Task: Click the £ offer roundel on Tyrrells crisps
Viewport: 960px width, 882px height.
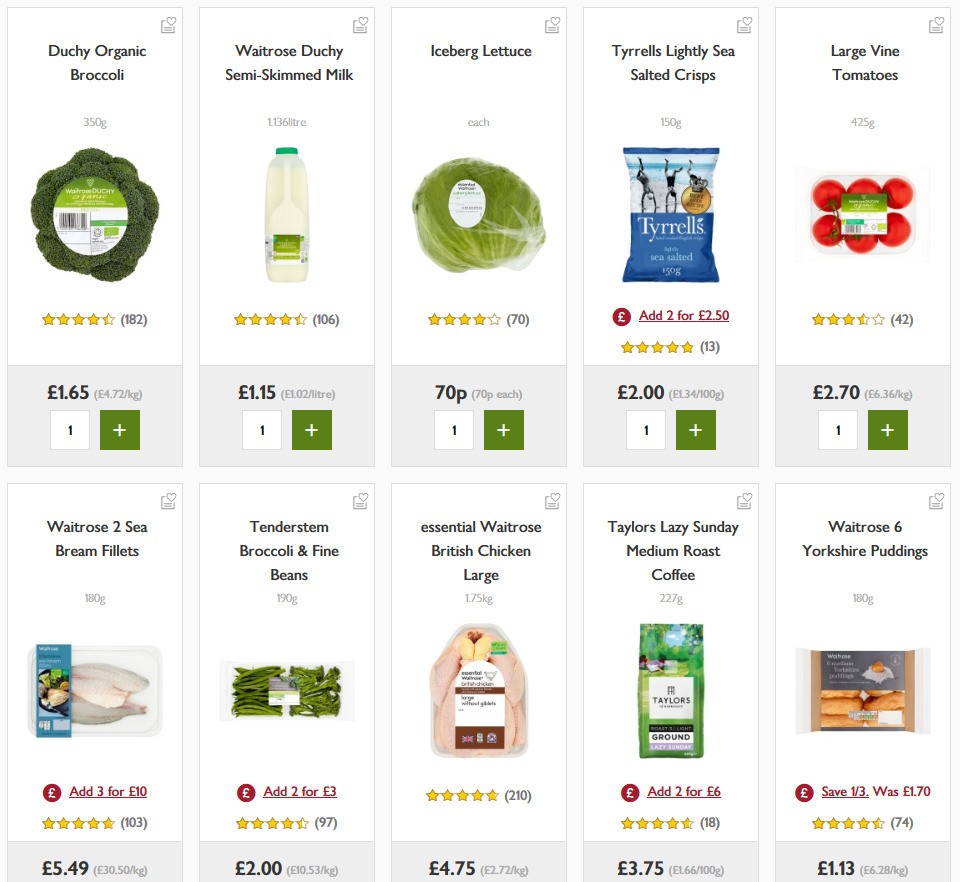Action: (x=620, y=316)
